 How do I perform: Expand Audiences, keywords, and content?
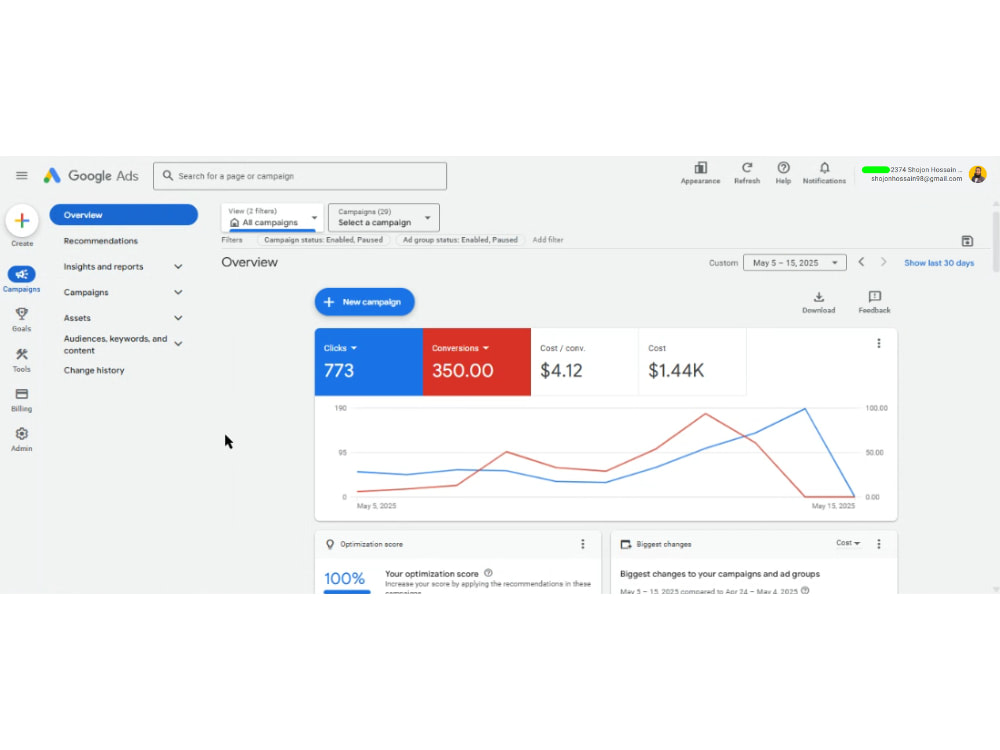[x=178, y=344]
